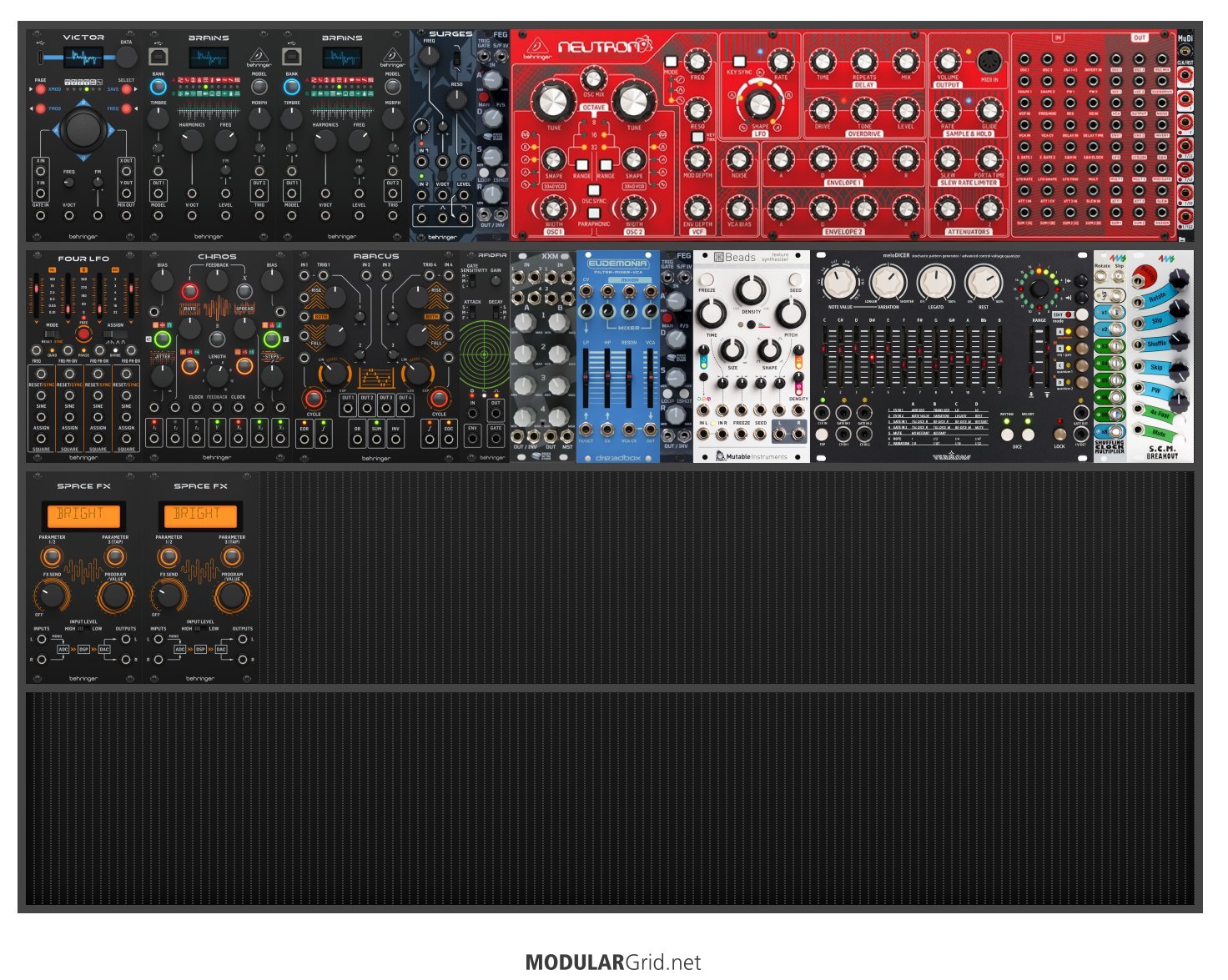Screen dimensions: 1228x980
Task: Click the meloDICER RHYTHM dice button
Action: (x=1007, y=435)
